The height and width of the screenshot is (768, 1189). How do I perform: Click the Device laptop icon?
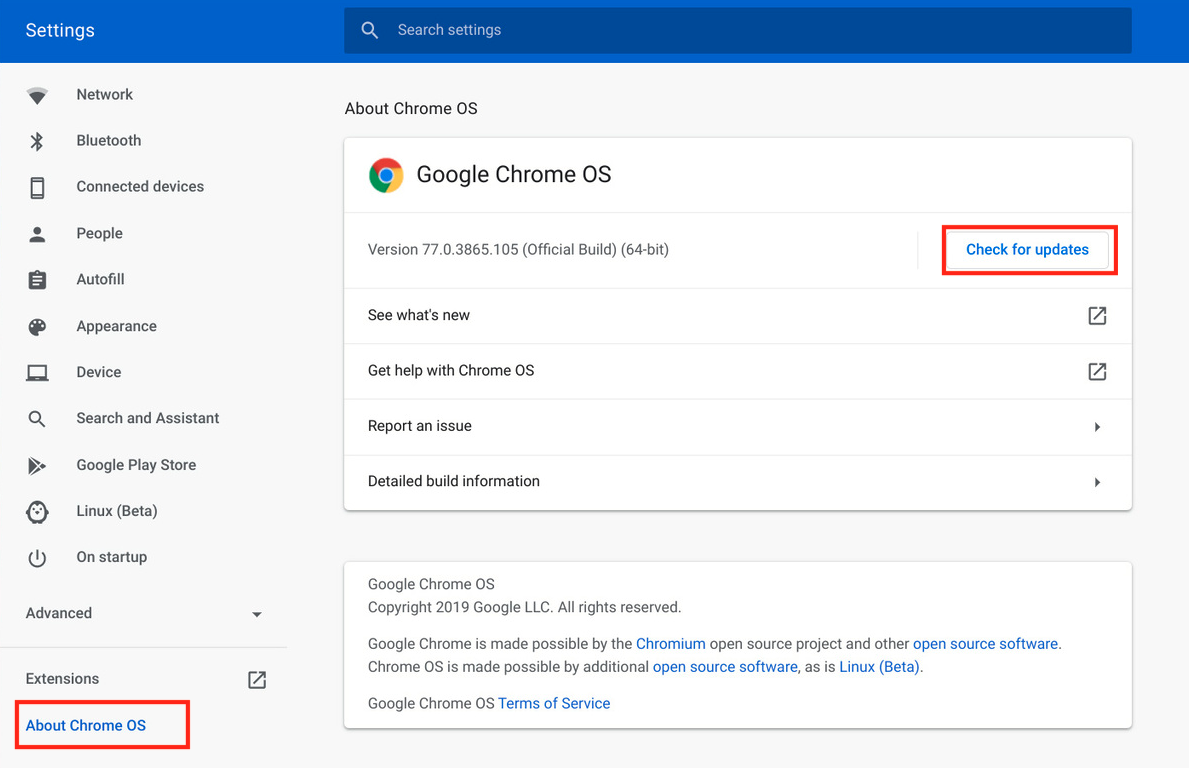37,373
